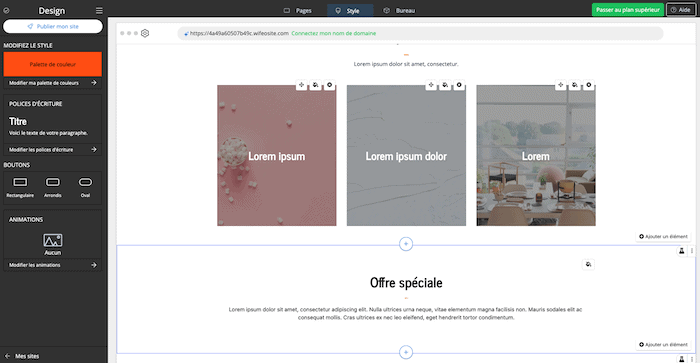
Task: Expand Modifier ma palette de couleurs
Action: (x=53, y=83)
